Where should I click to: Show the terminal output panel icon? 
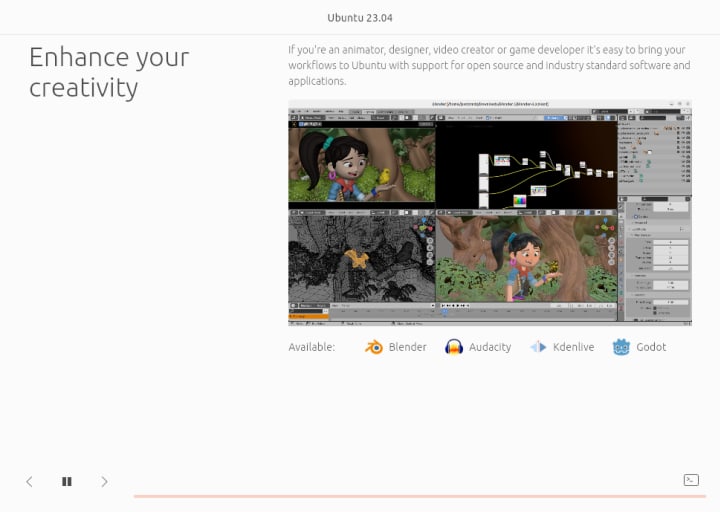pos(691,480)
